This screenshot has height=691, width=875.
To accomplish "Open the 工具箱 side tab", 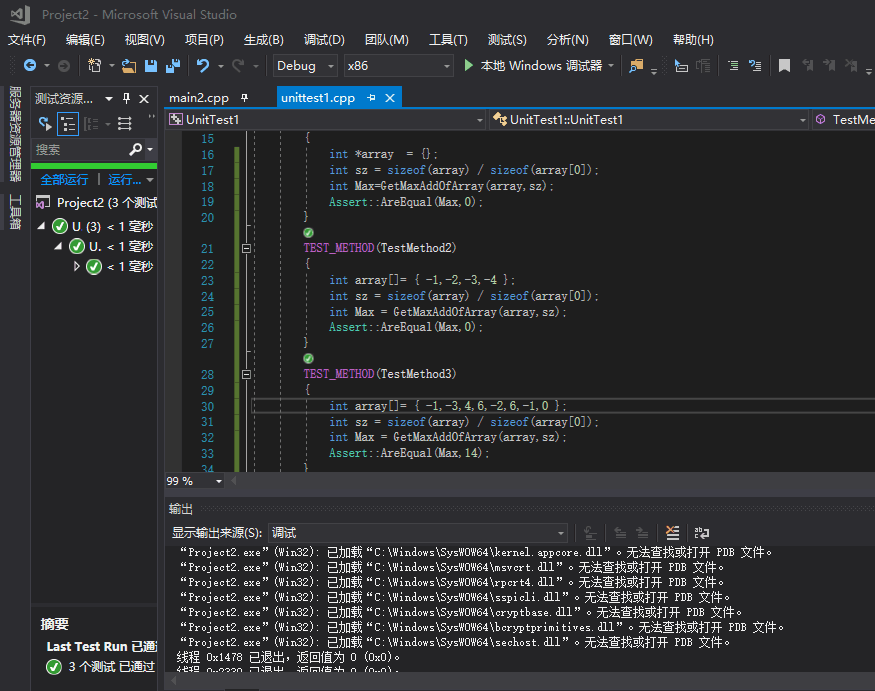I will pos(15,212).
